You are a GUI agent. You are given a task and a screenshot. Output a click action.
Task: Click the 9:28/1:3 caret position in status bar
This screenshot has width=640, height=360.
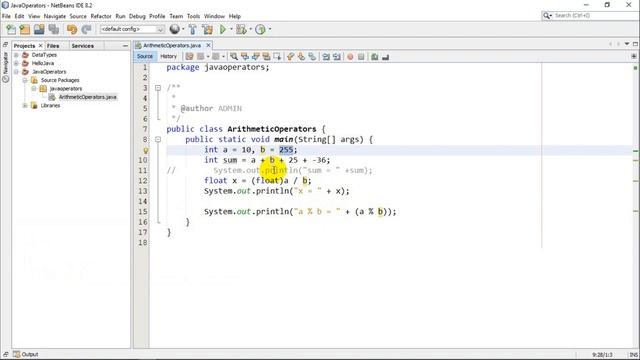point(602,355)
